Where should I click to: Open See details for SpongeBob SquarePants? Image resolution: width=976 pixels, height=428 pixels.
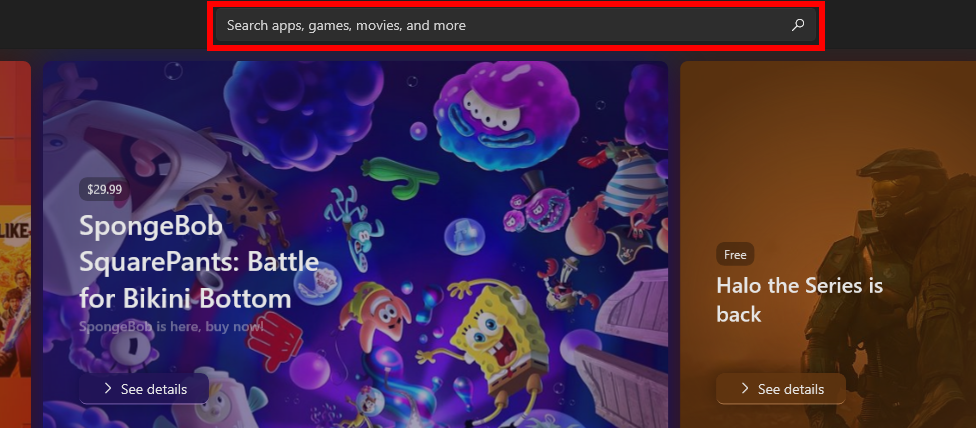tap(144, 389)
